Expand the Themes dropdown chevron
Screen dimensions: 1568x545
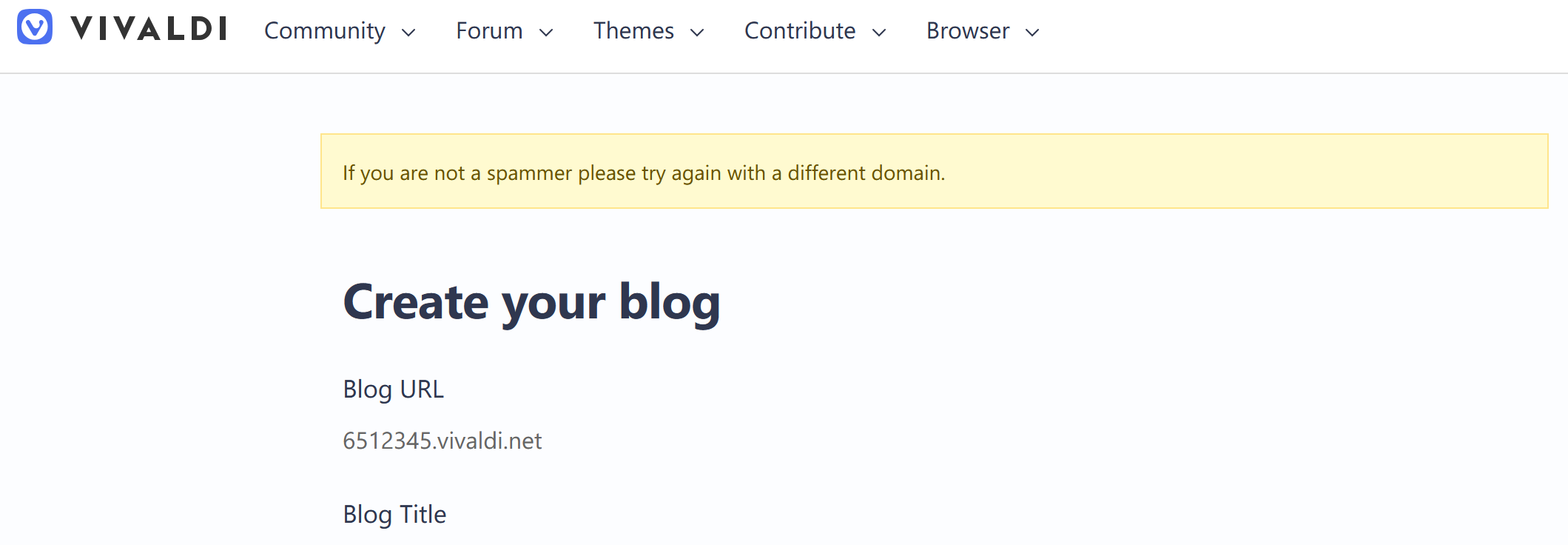697,33
